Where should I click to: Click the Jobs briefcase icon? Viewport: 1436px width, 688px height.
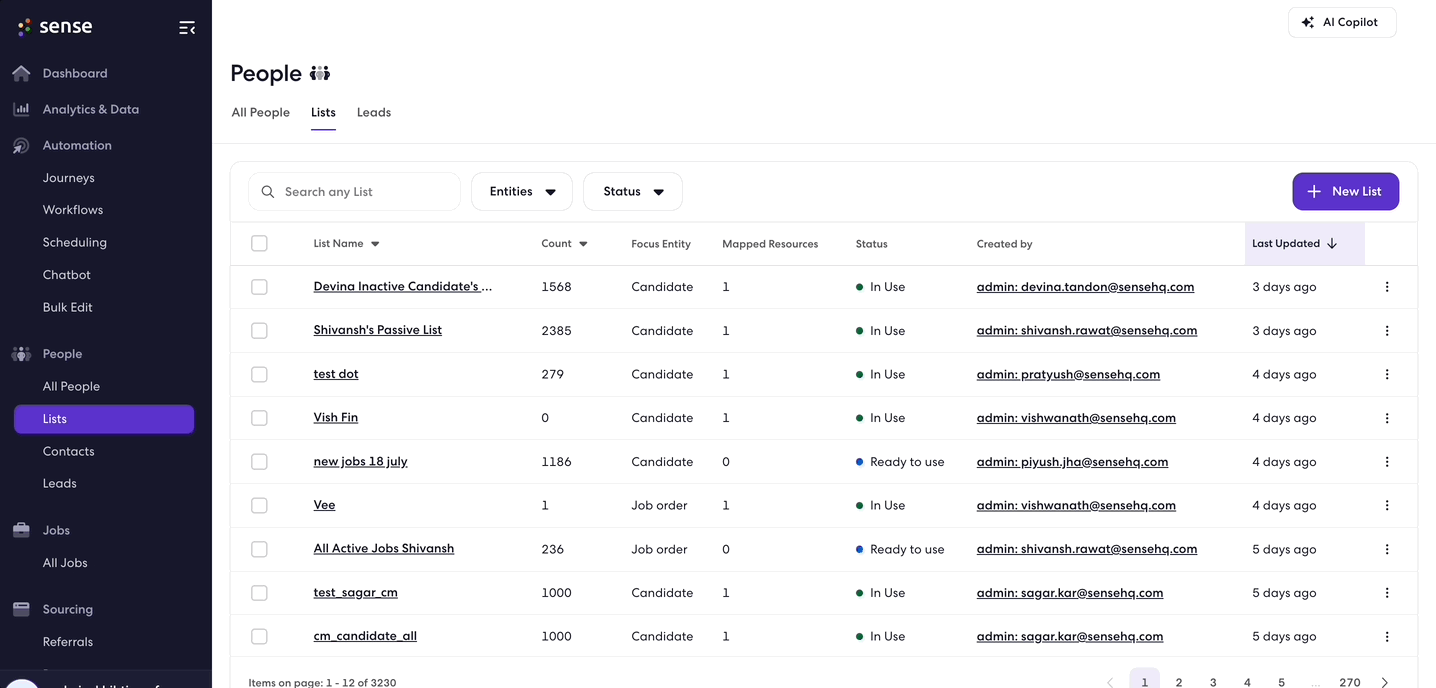coord(21,530)
